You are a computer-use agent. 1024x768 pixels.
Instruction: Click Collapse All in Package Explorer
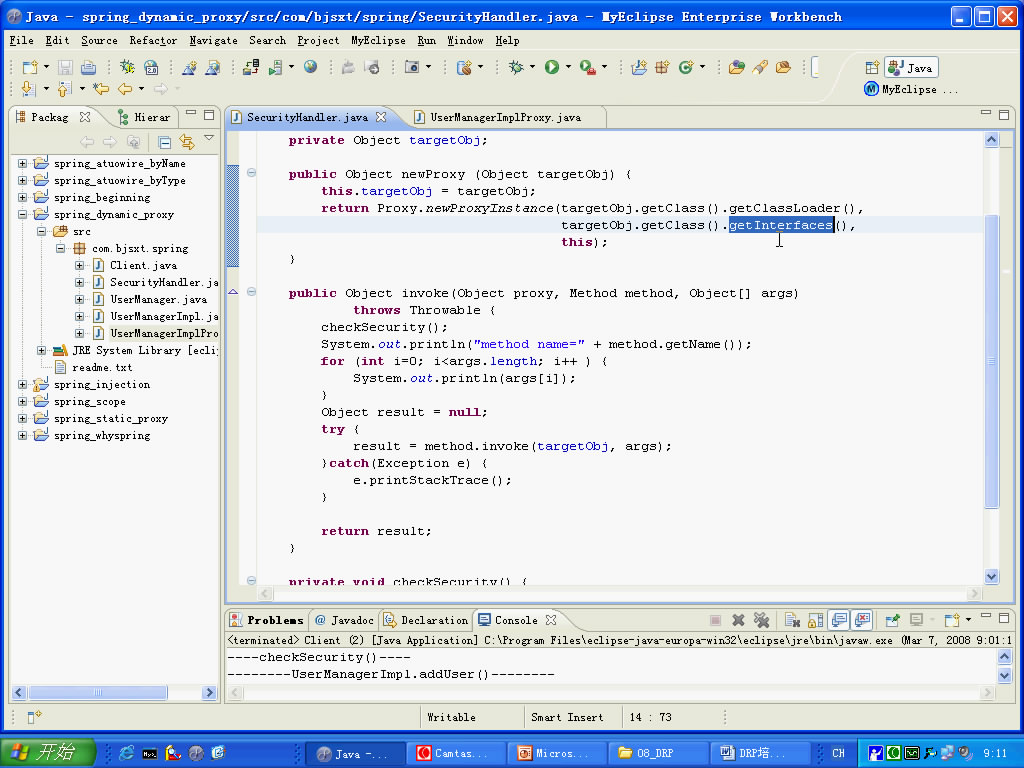165,142
